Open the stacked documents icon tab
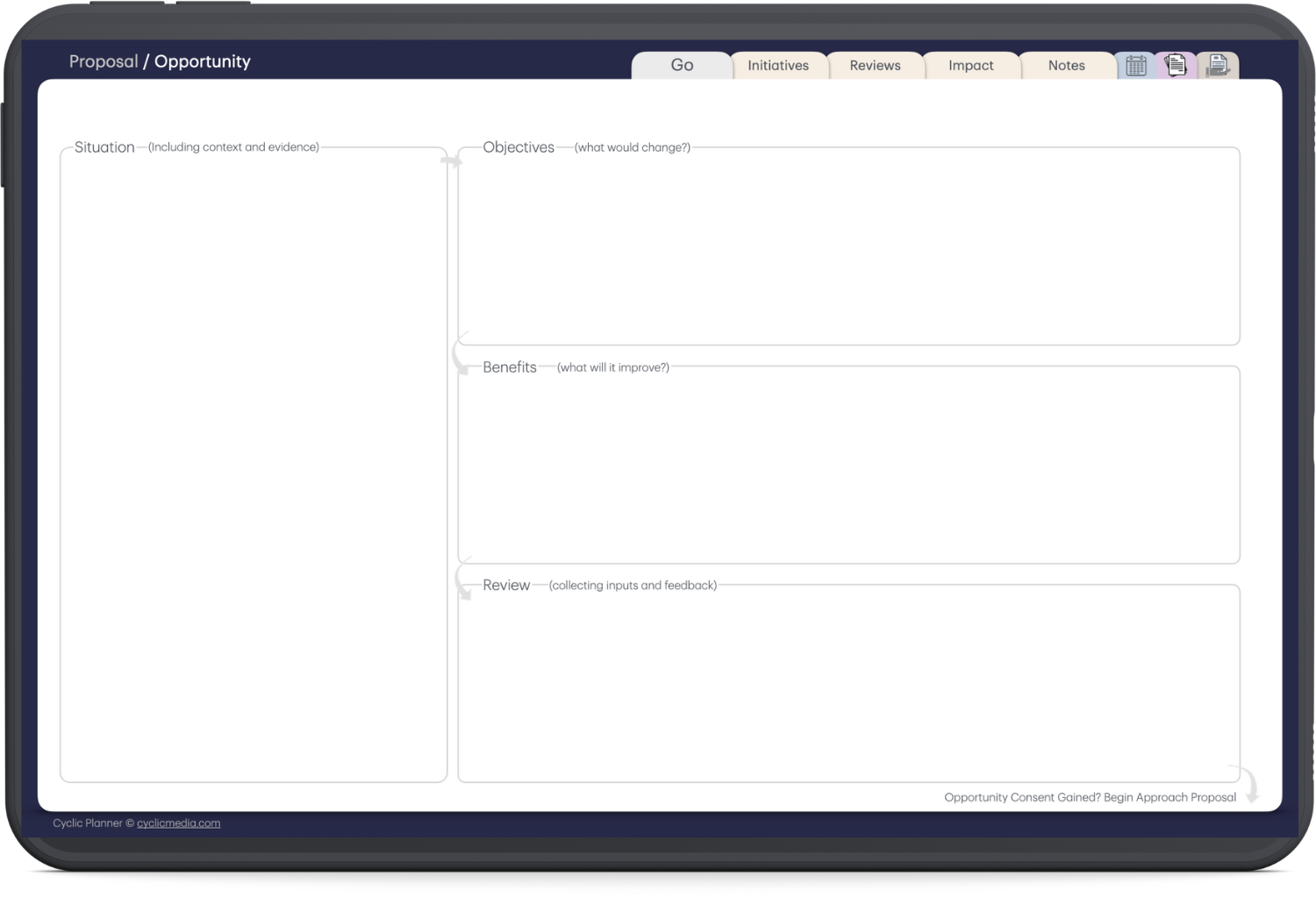1316x898 pixels. click(1176, 64)
